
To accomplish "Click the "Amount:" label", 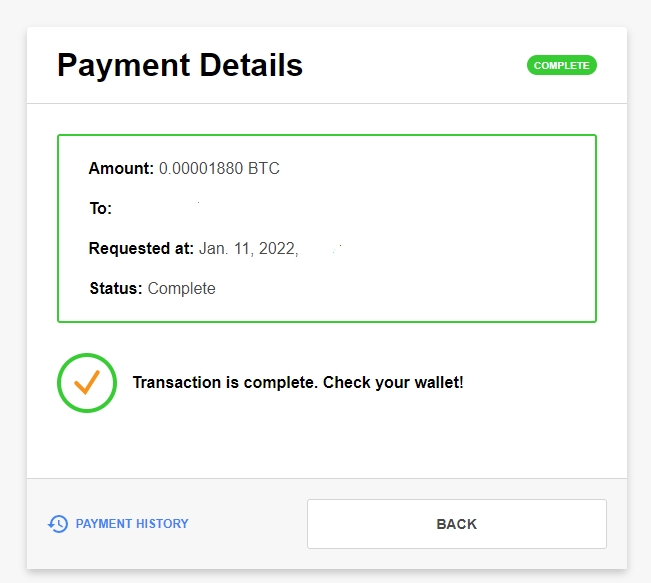I will 121,169.
